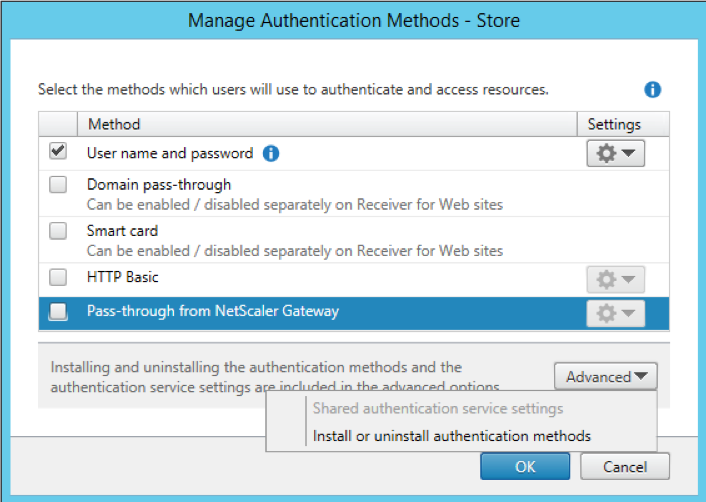Click gear icon for Pass-through from NetScaler Gateway
Screen dimensions: 706x502
(614, 314)
